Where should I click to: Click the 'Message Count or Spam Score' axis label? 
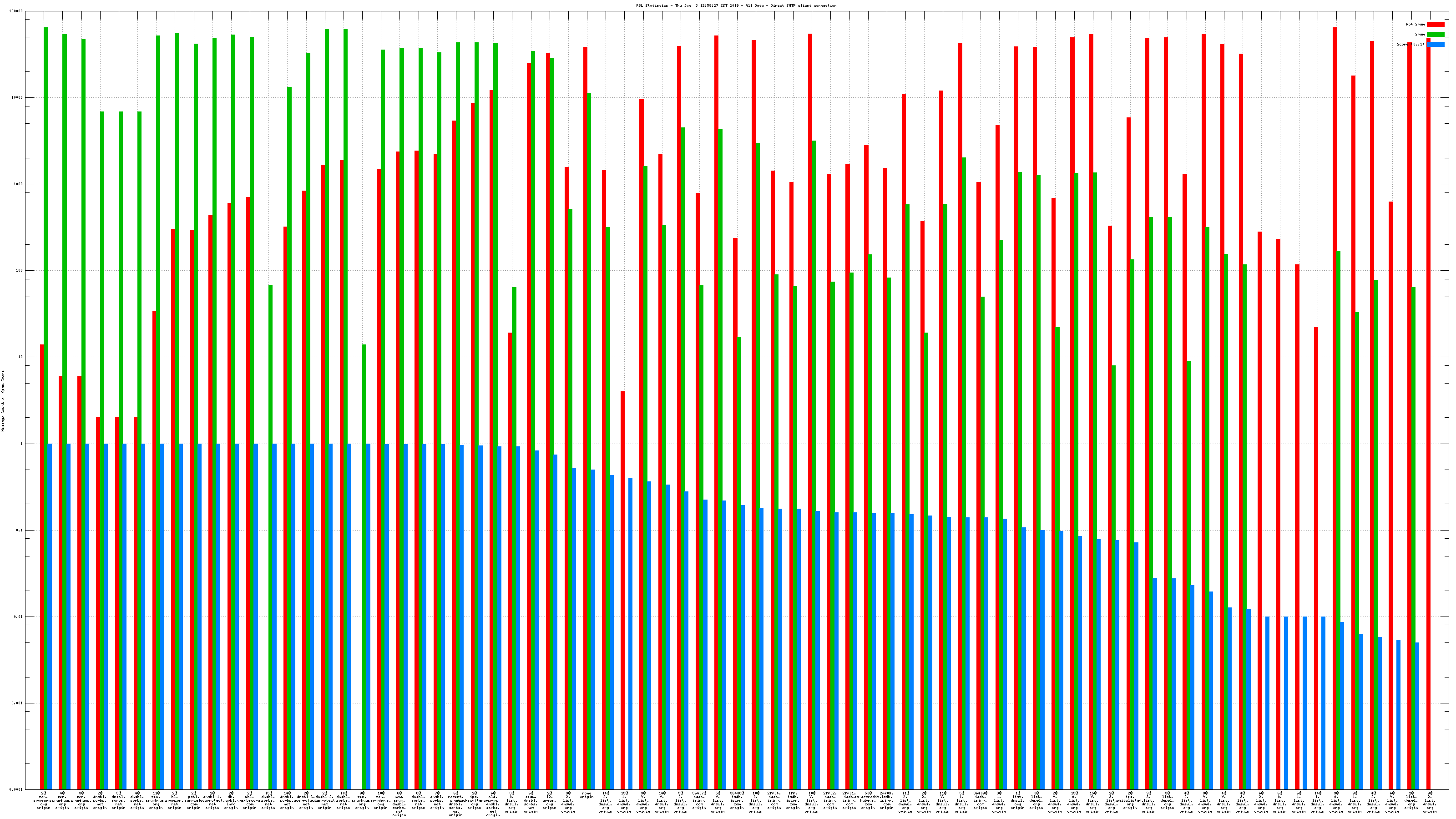tap(3, 401)
